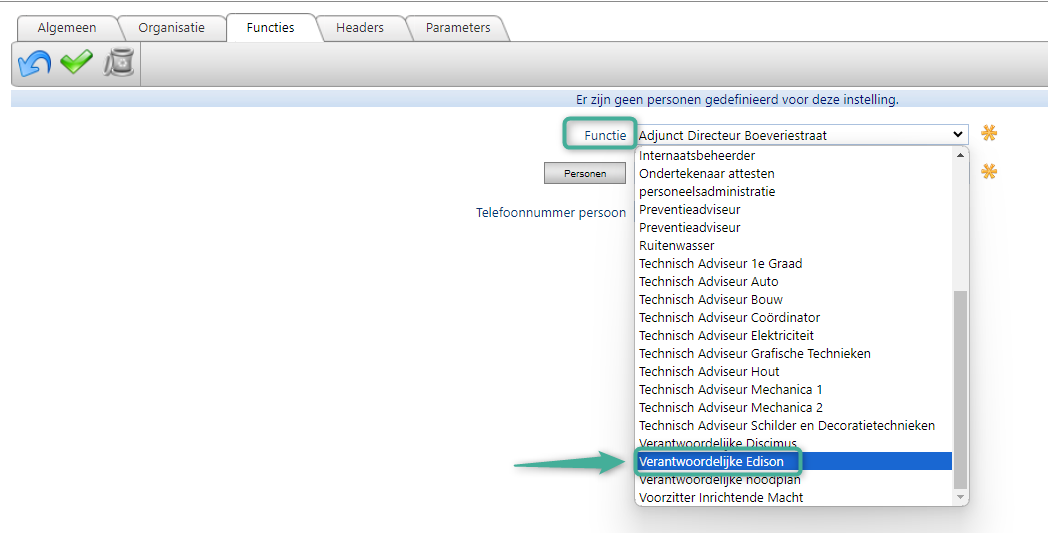1048x533 pixels.
Task: Open the Functie combo box
Action: pos(801,135)
